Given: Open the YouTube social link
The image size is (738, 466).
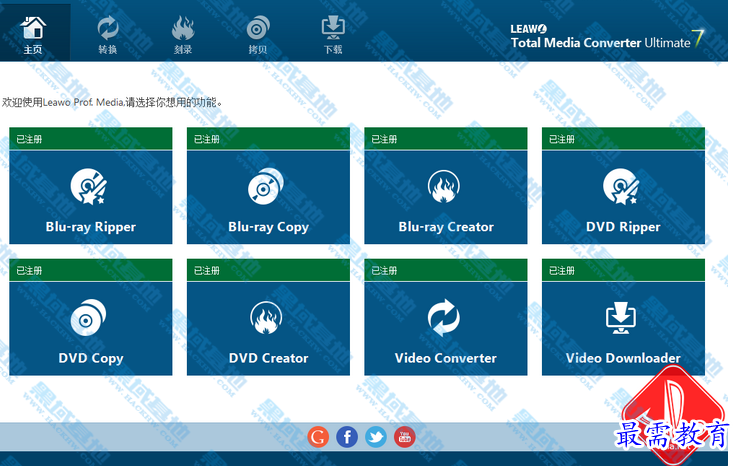Looking at the screenshot, I should (405, 437).
